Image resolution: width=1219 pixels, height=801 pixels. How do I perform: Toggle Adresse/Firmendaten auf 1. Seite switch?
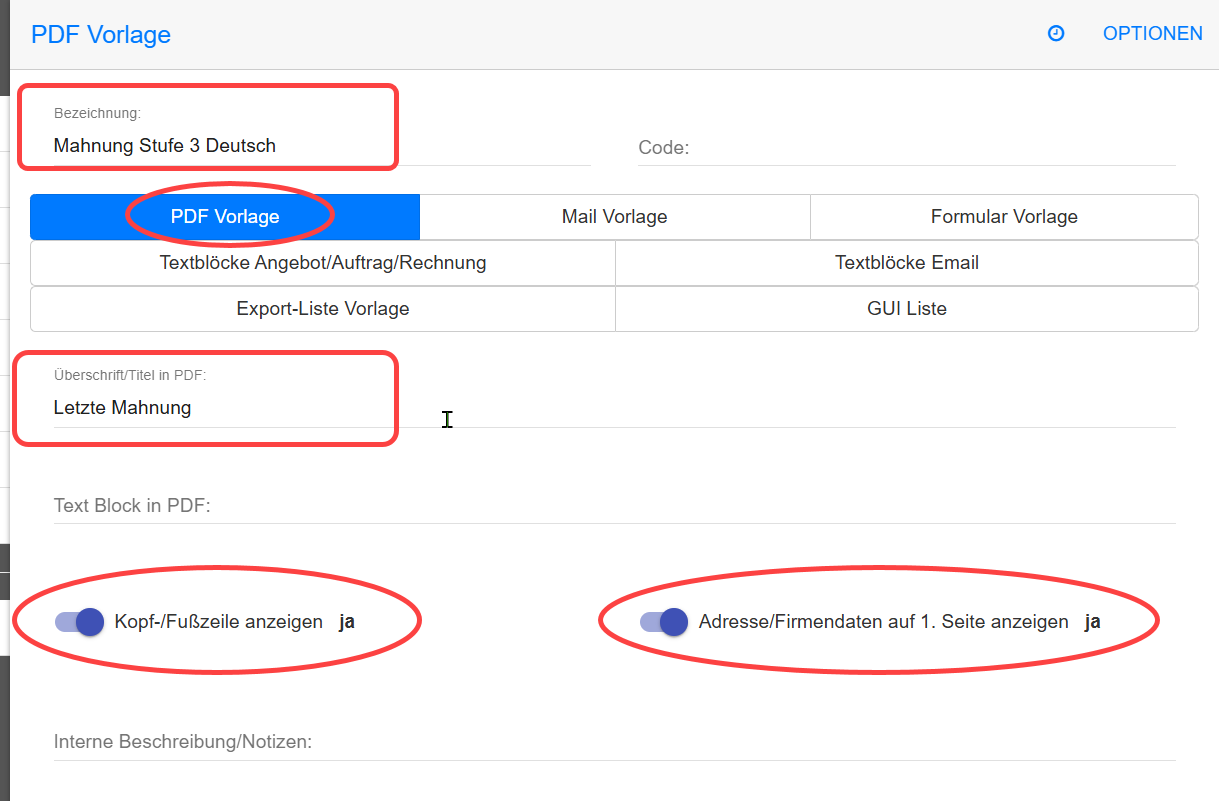point(664,622)
